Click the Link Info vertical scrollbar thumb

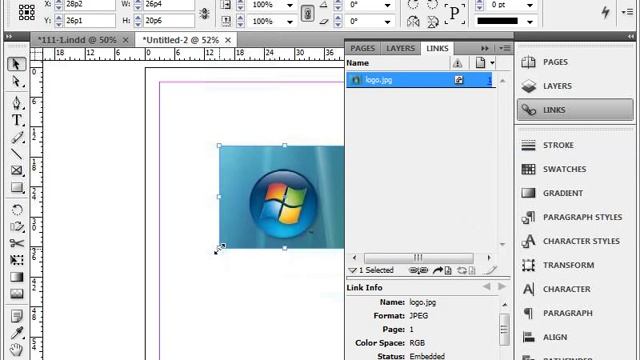[504, 329]
